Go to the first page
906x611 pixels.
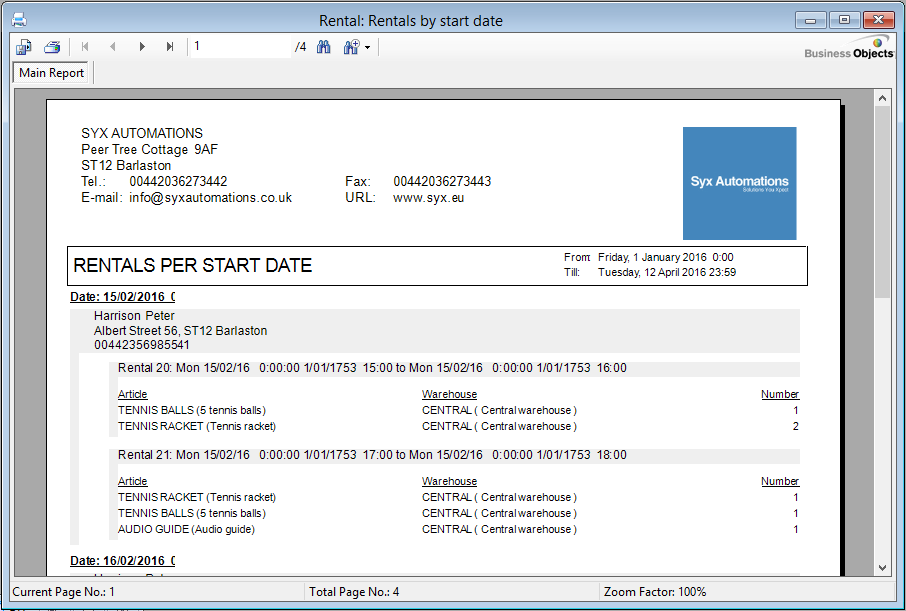(85, 47)
